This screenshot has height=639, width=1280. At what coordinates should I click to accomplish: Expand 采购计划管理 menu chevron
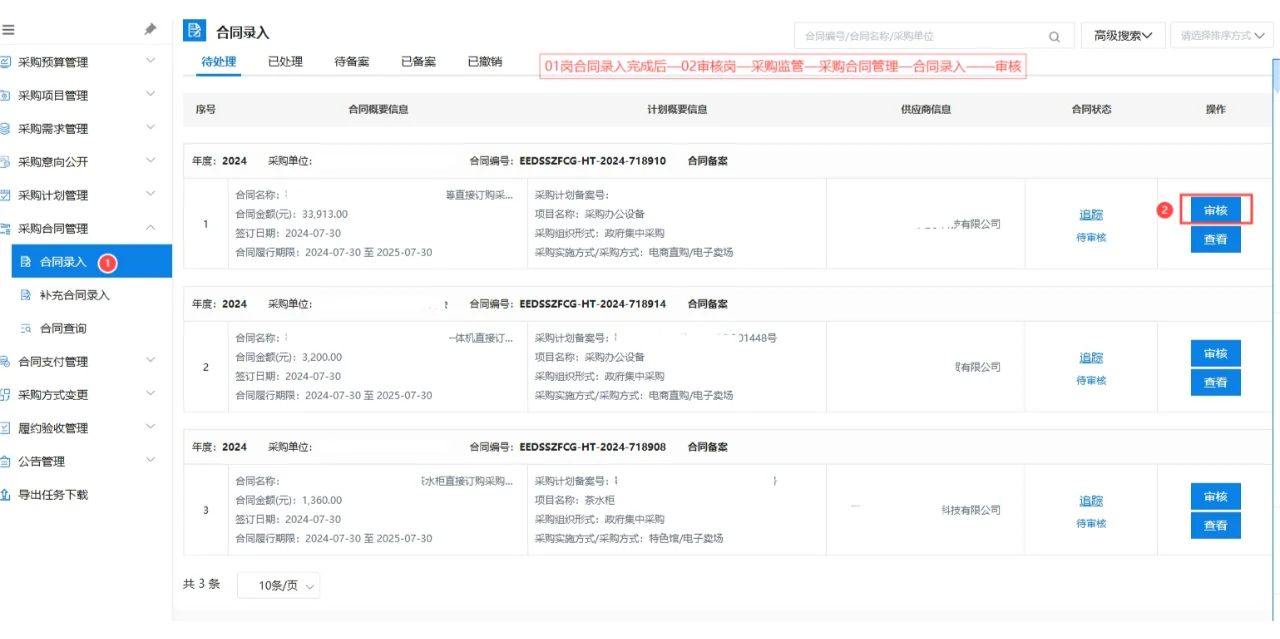(x=151, y=194)
